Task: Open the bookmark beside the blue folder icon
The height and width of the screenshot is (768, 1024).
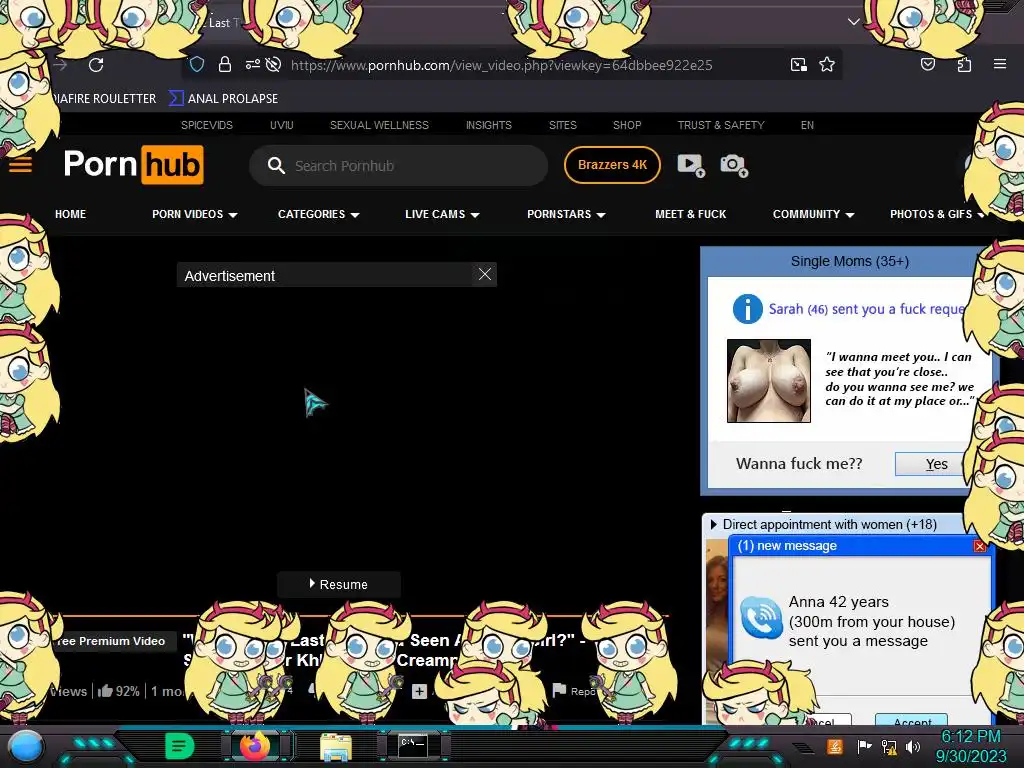Action: [x=223, y=99]
